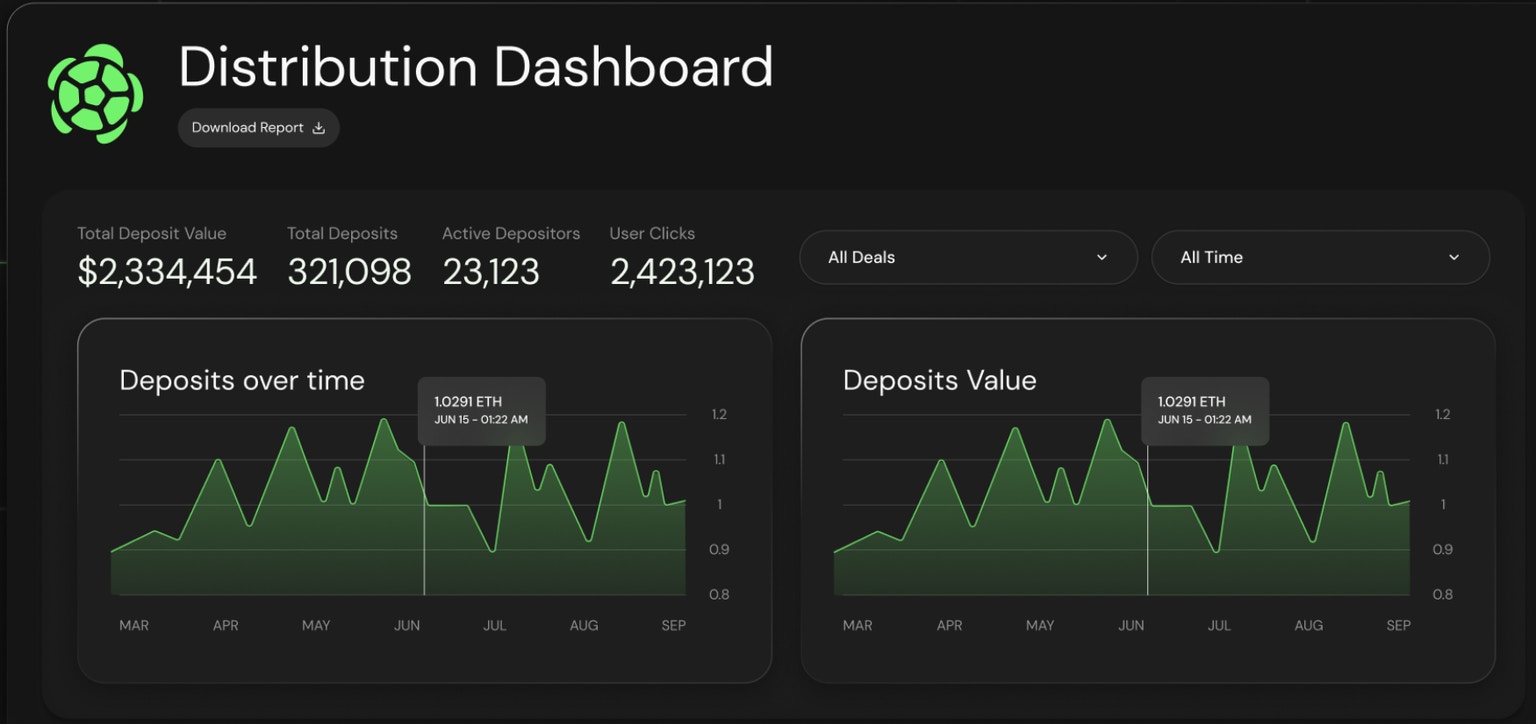This screenshot has height=724, width=1536.
Task: Click the 1.2 gridline label in right chart
Action: point(1442,414)
